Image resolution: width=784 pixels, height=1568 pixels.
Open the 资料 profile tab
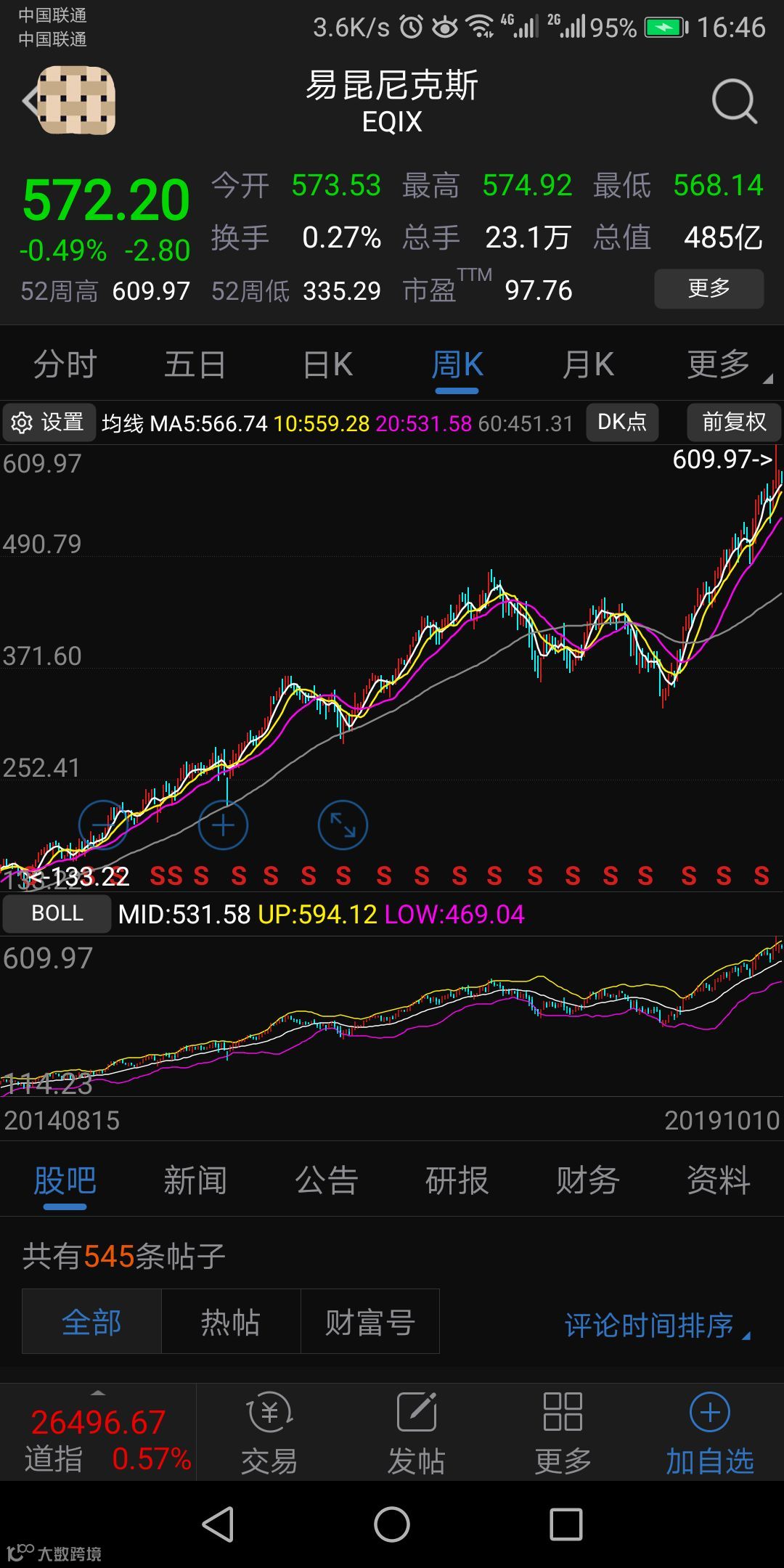[x=719, y=1181]
